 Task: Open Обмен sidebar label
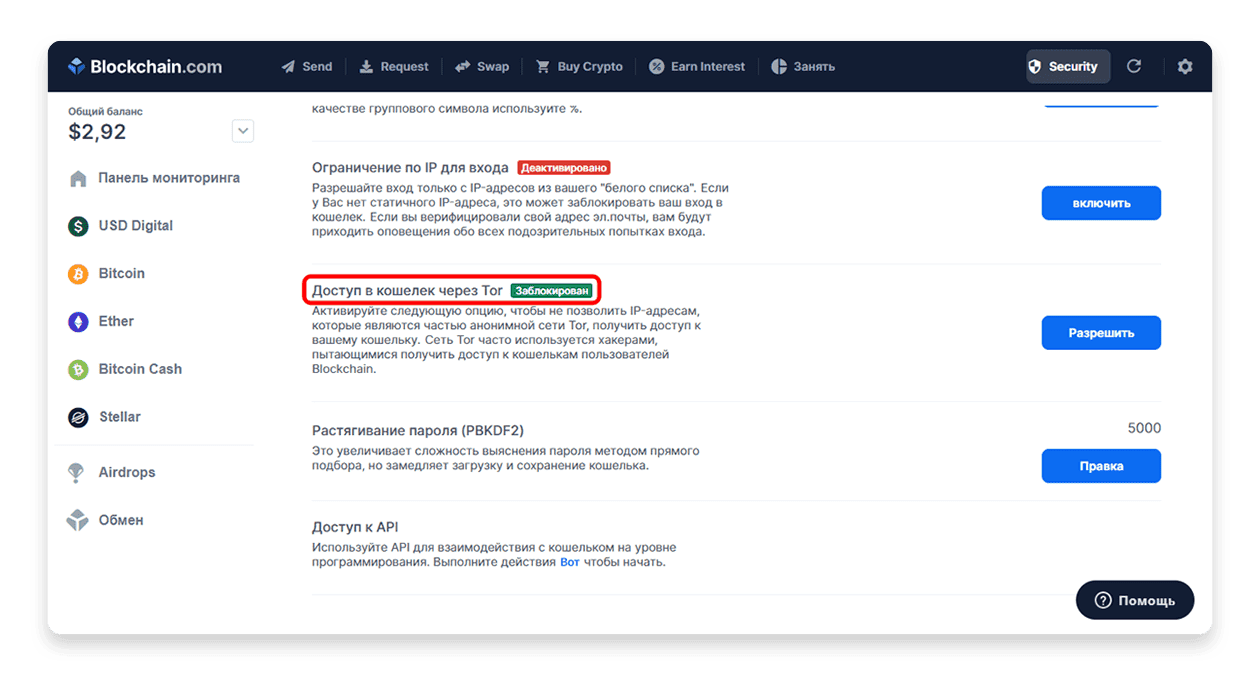click(x=121, y=520)
